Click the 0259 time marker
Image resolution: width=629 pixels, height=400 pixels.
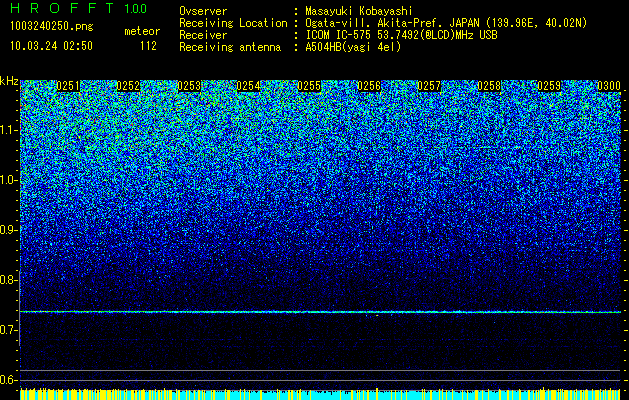coord(549,86)
